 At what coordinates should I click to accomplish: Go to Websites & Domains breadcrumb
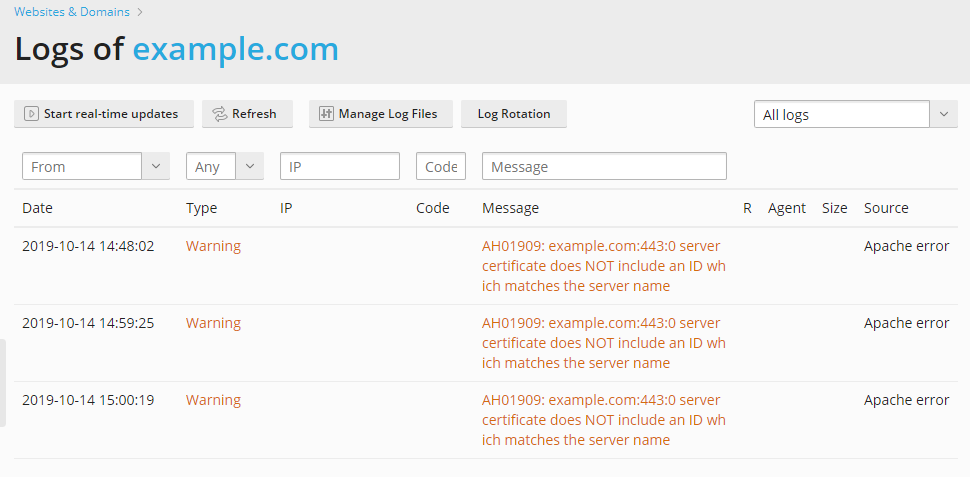coord(71,12)
